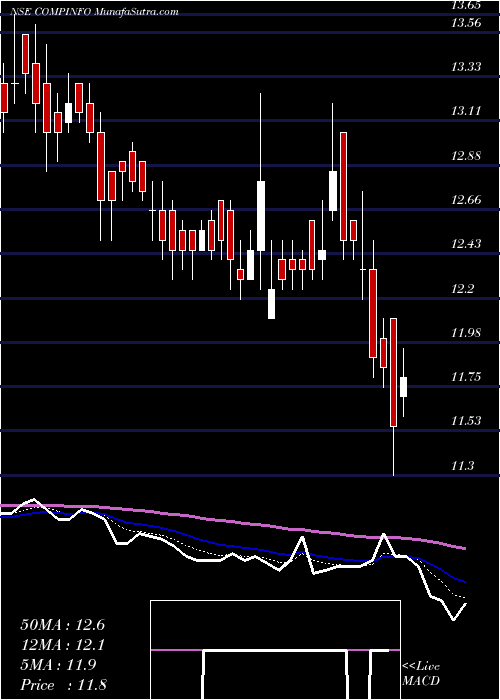Click the white candlestick body below the 12.2 line
The height and width of the screenshot is (700, 500).
[x=271, y=304]
